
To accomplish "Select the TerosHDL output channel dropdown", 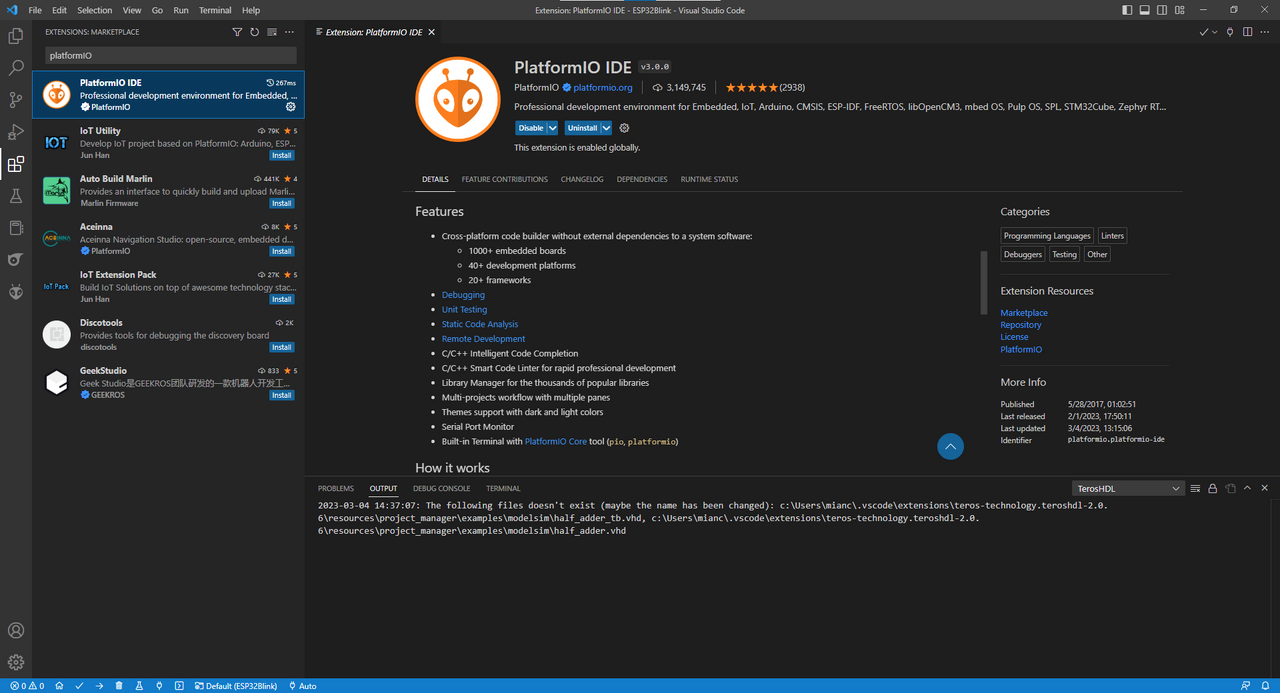I will click(x=1128, y=488).
